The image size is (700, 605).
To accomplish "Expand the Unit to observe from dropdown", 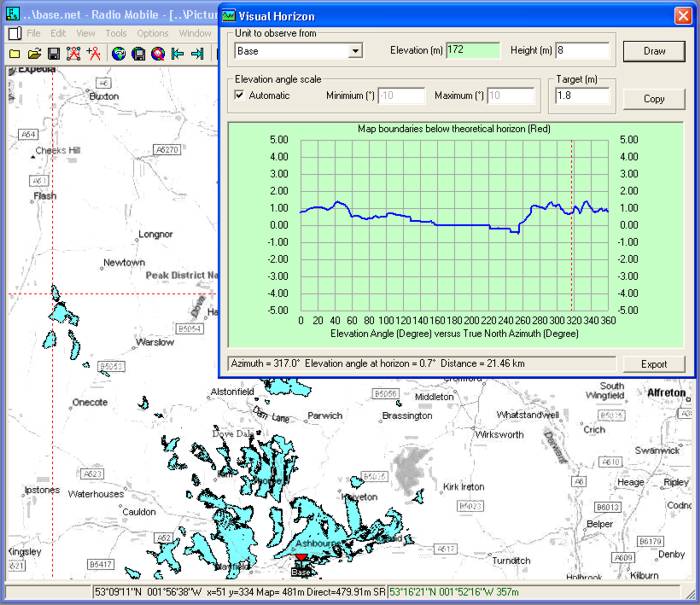I will click(x=355, y=51).
